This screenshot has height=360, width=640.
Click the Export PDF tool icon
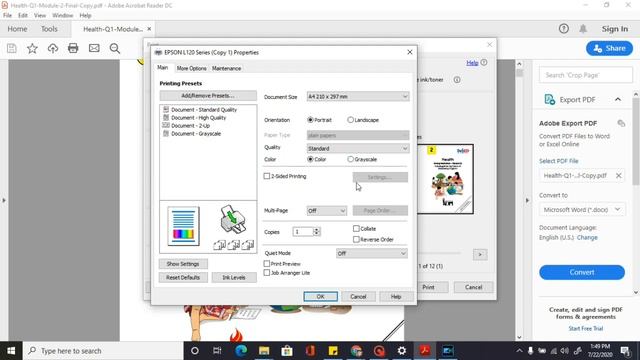pos(550,100)
